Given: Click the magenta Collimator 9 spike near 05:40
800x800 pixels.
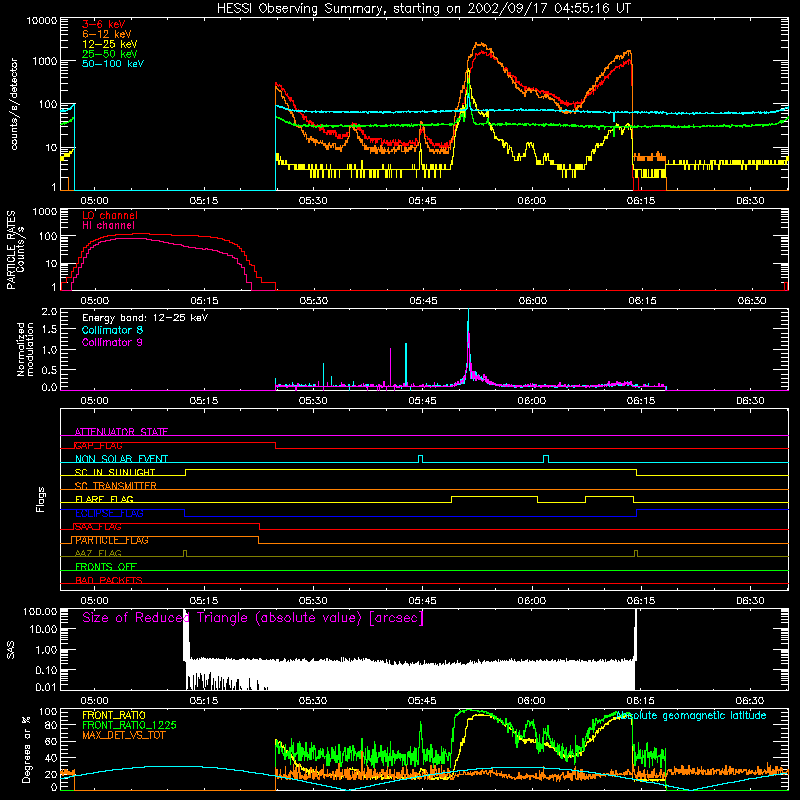Looking at the screenshot, I should [x=390, y=367].
